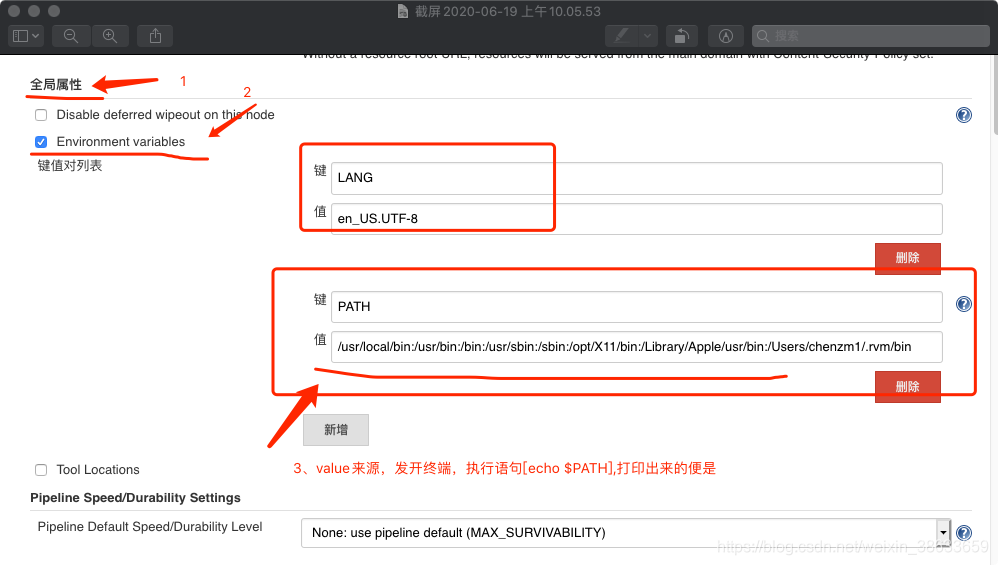This screenshot has width=998, height=565.
Task: Edit the en_US.UTF-8 value field
Action: 636,219
